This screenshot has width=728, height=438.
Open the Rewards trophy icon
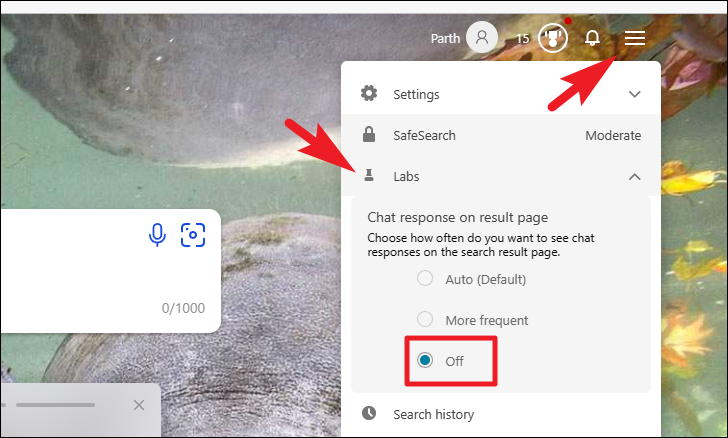(553, 38)
